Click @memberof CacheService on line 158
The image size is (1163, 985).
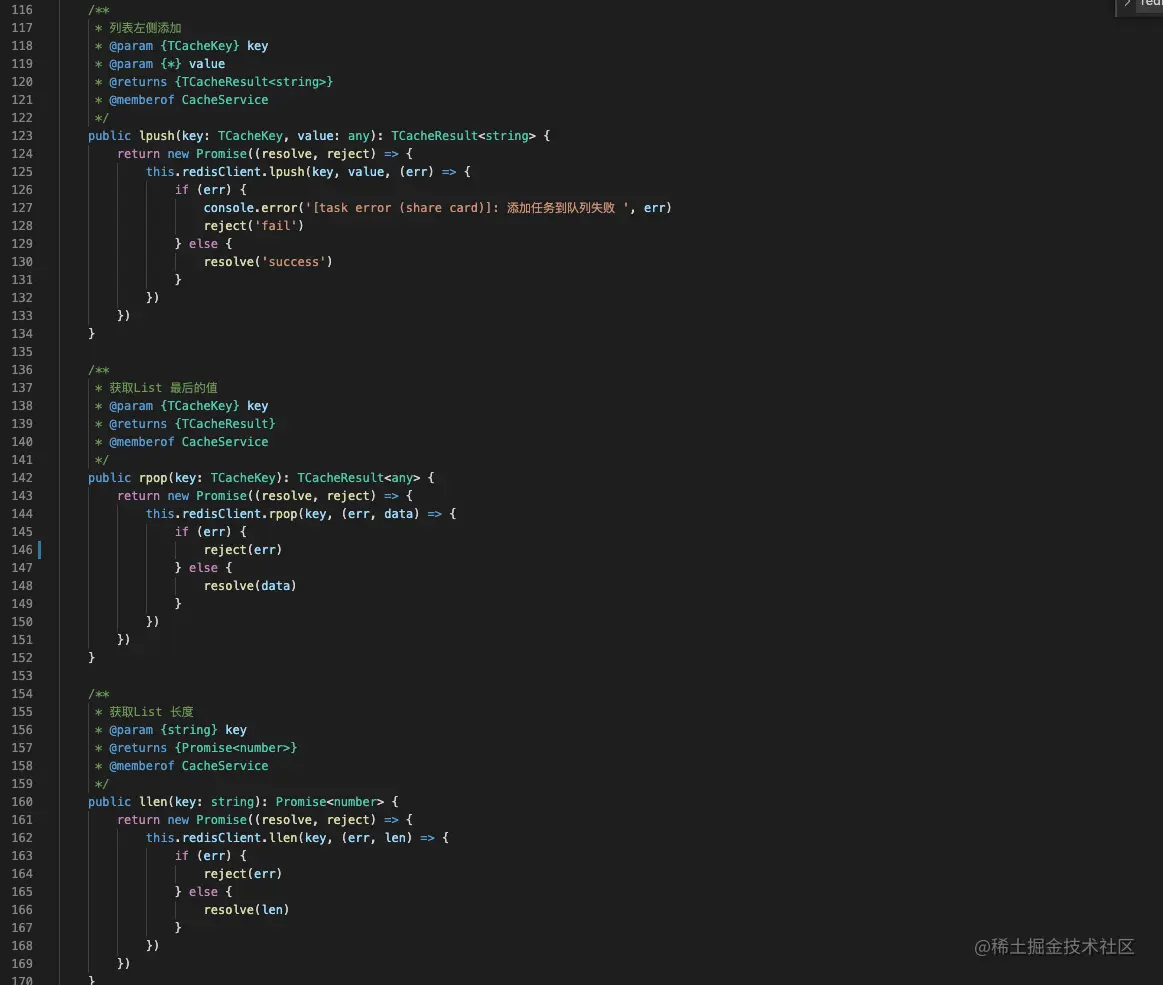pos(188,766)
